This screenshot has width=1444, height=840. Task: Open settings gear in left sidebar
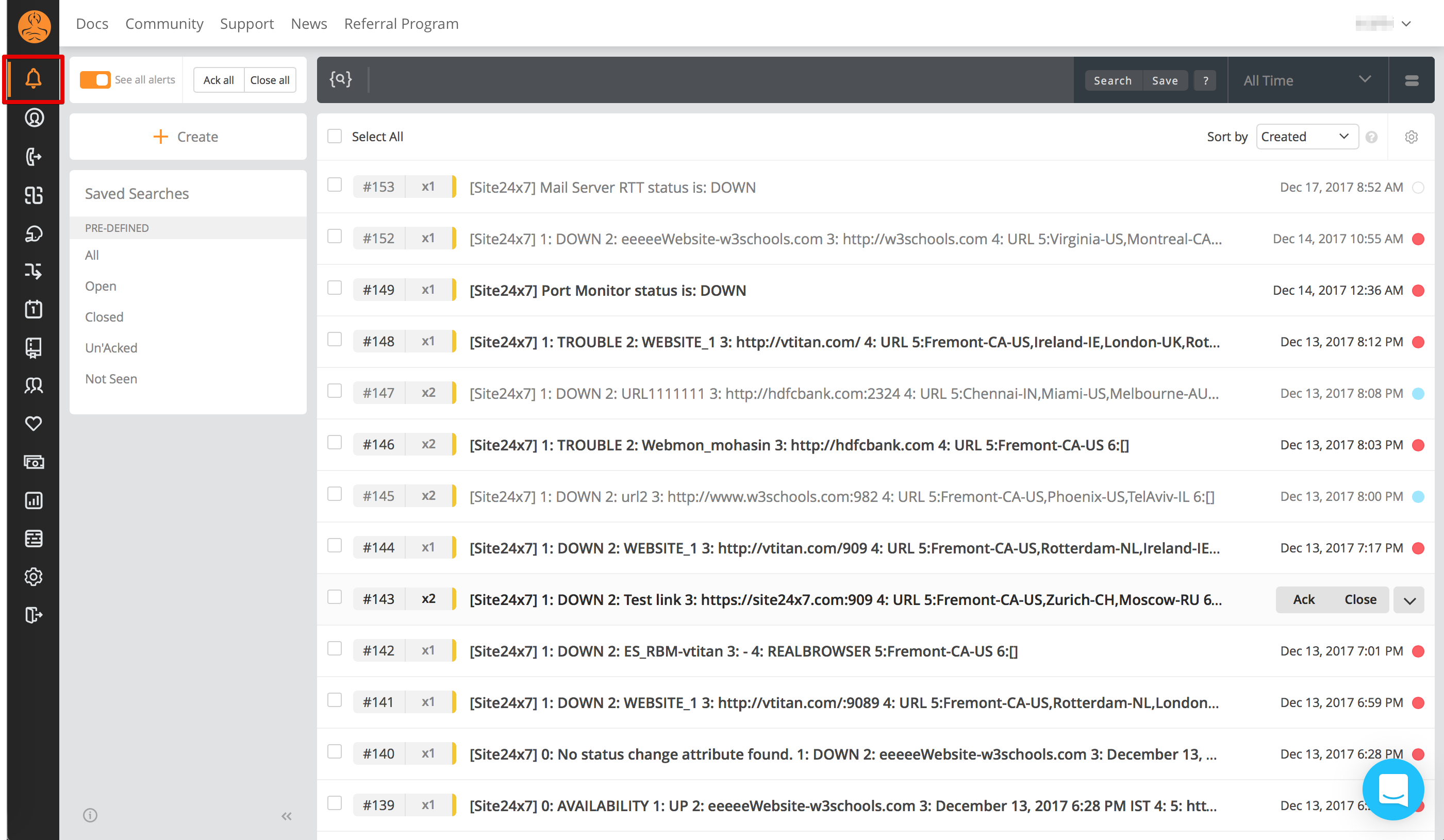(33, 577)
